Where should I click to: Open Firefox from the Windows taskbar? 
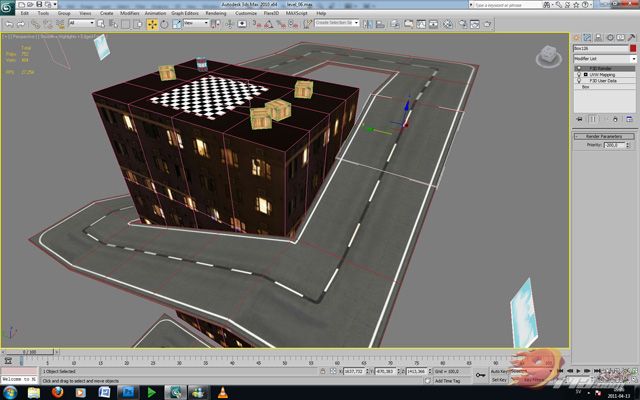tap(58, 392)
